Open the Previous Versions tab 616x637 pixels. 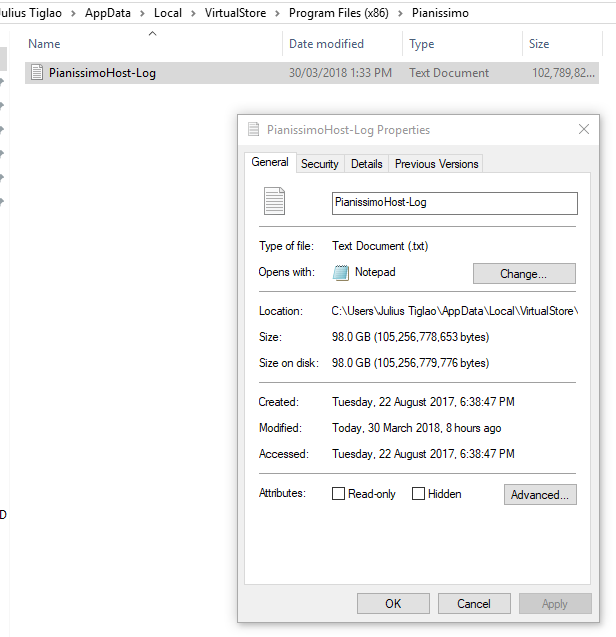pos(436,164)
